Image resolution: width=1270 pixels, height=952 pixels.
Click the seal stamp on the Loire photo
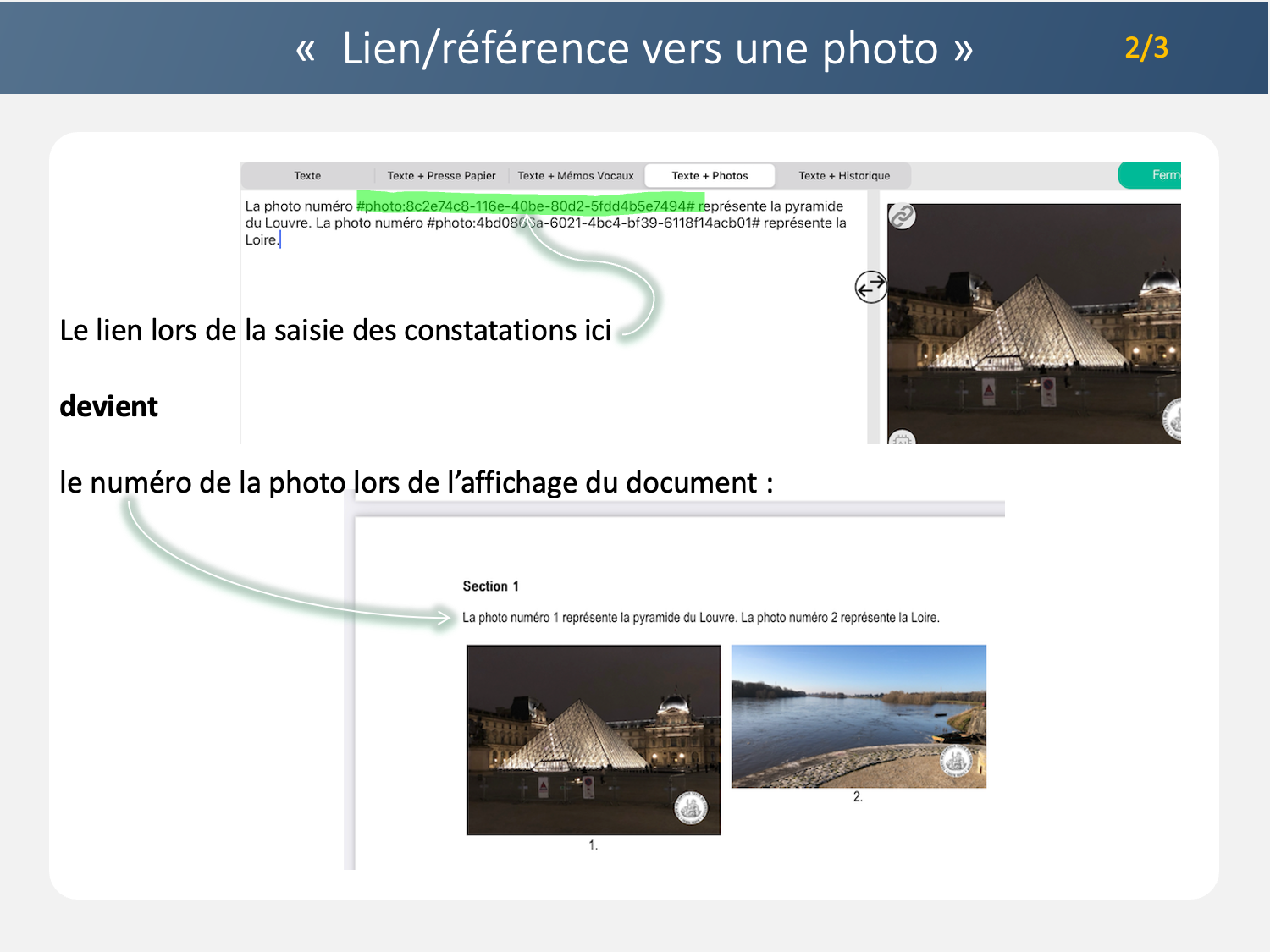point(957,762)
